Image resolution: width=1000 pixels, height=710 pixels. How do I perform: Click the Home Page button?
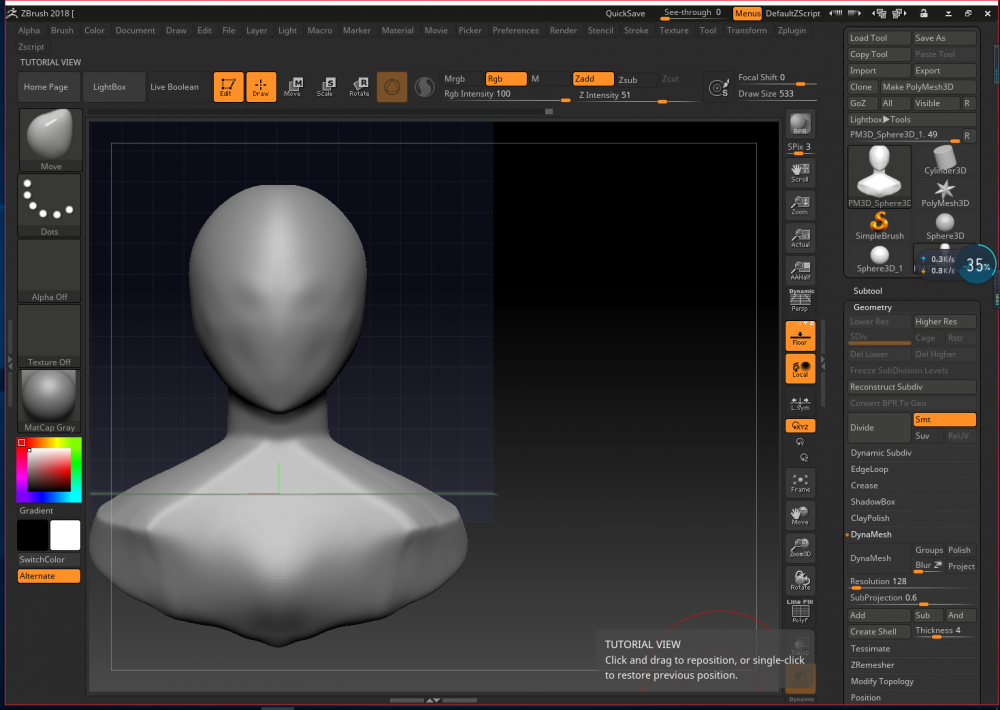coord(49,87)
